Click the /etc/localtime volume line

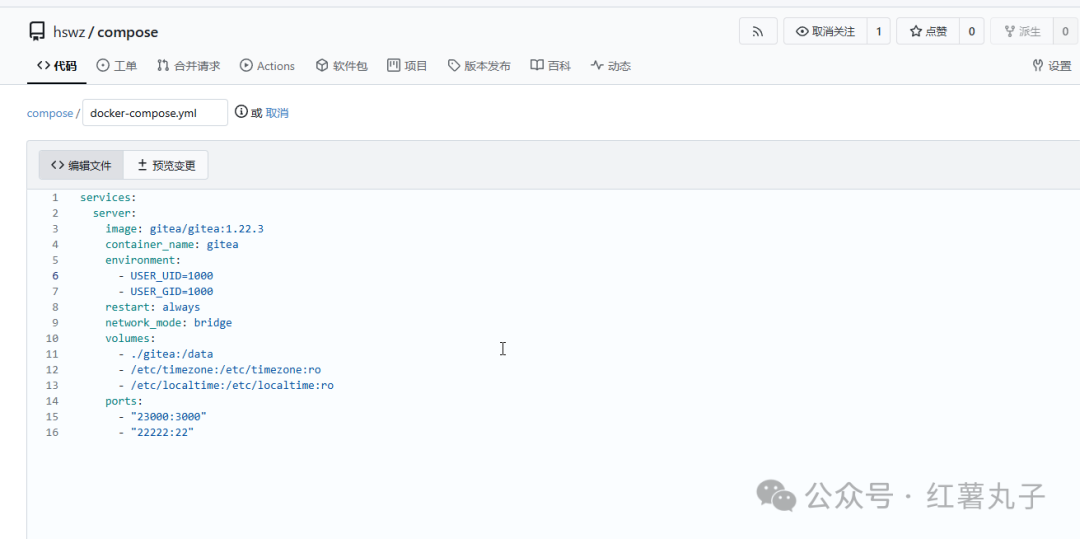pyautogui.click(x=226, y=385)
